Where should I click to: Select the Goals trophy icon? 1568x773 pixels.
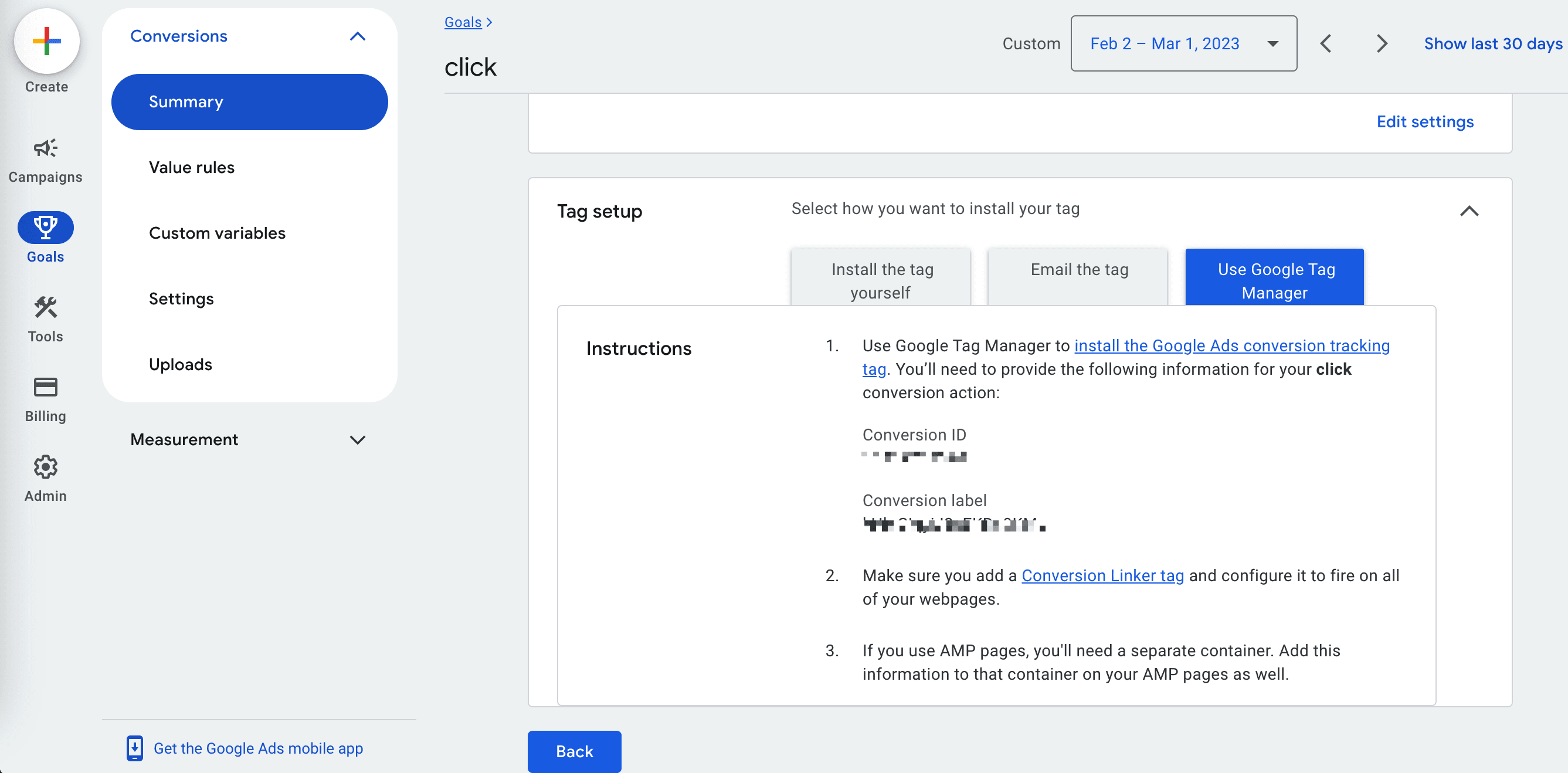point(45,227)
